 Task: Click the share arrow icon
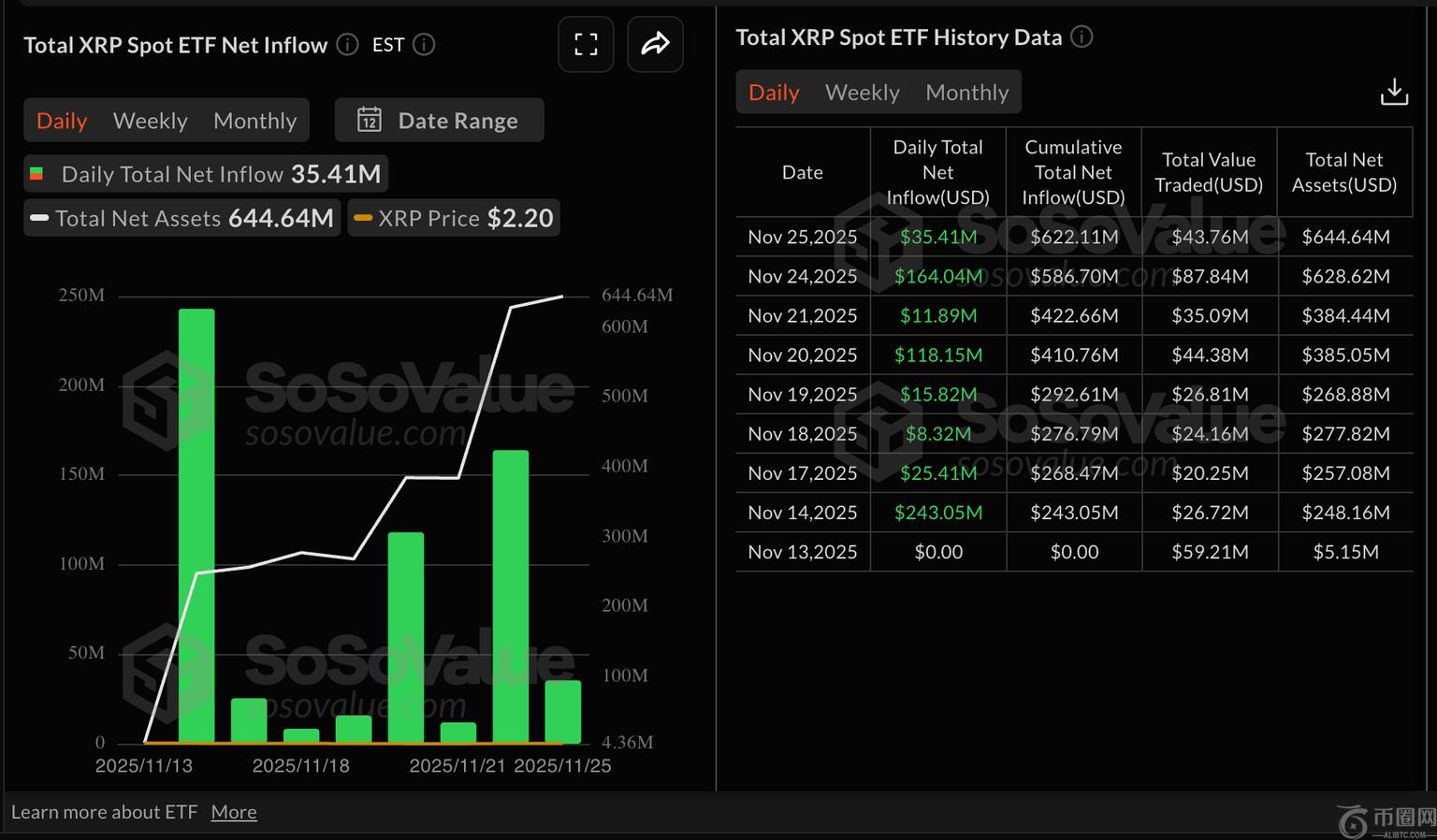[655, 44]
